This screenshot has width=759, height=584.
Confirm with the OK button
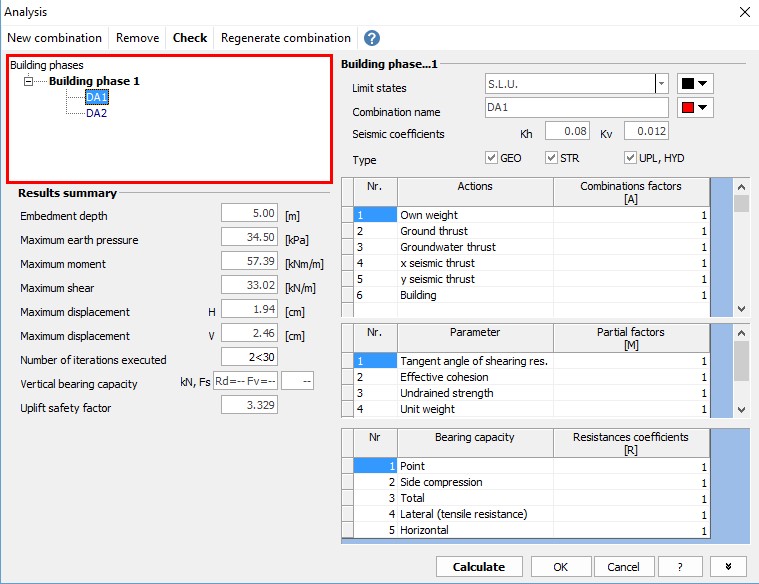[560, 566]
